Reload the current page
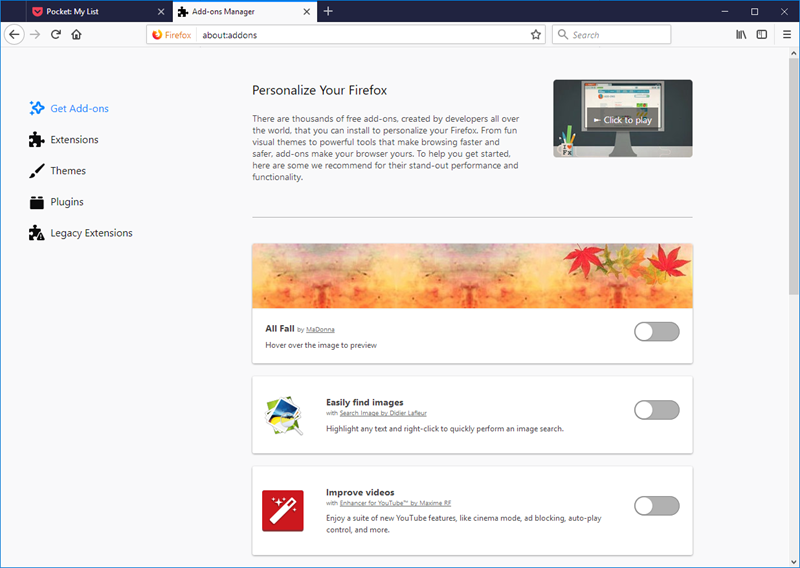Screen dimensions: 800x568 click(x=56, y=34)
